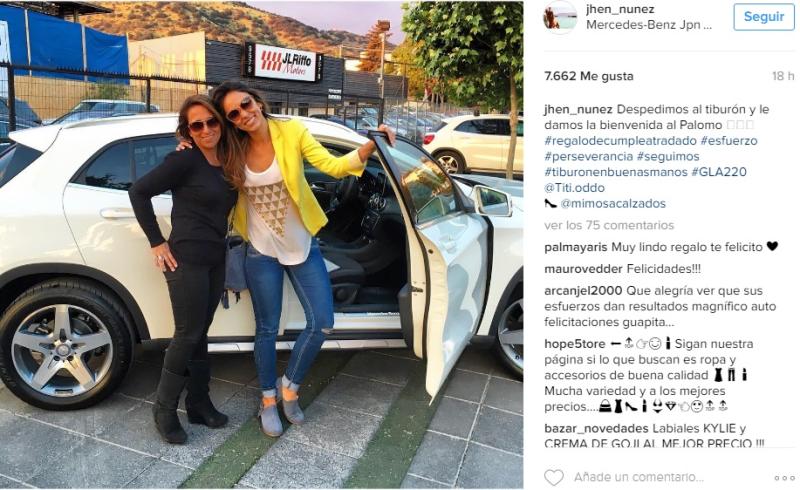Click the heart like icon

tap(554, 477)
